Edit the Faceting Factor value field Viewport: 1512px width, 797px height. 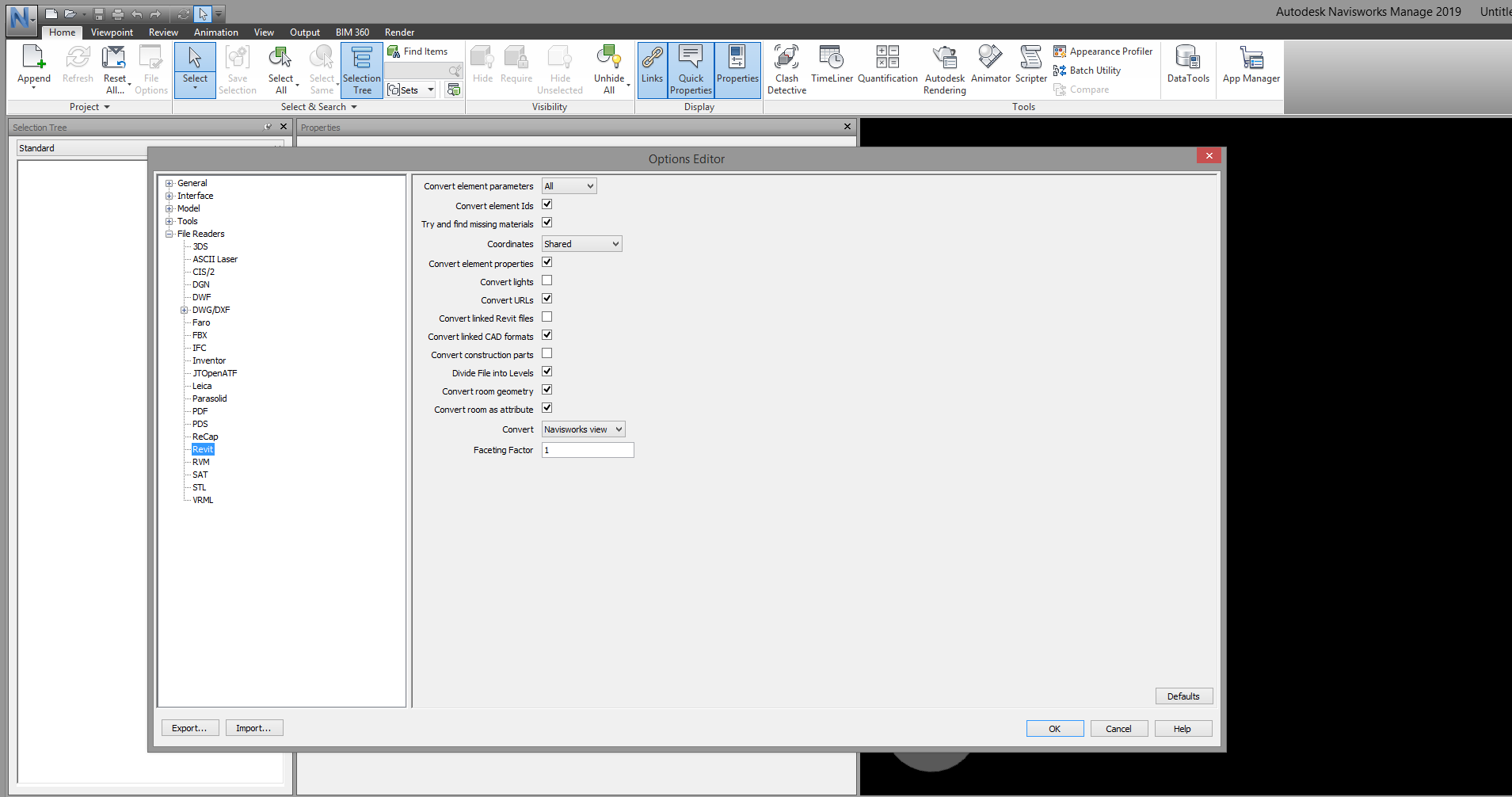[x=587, y=449]
